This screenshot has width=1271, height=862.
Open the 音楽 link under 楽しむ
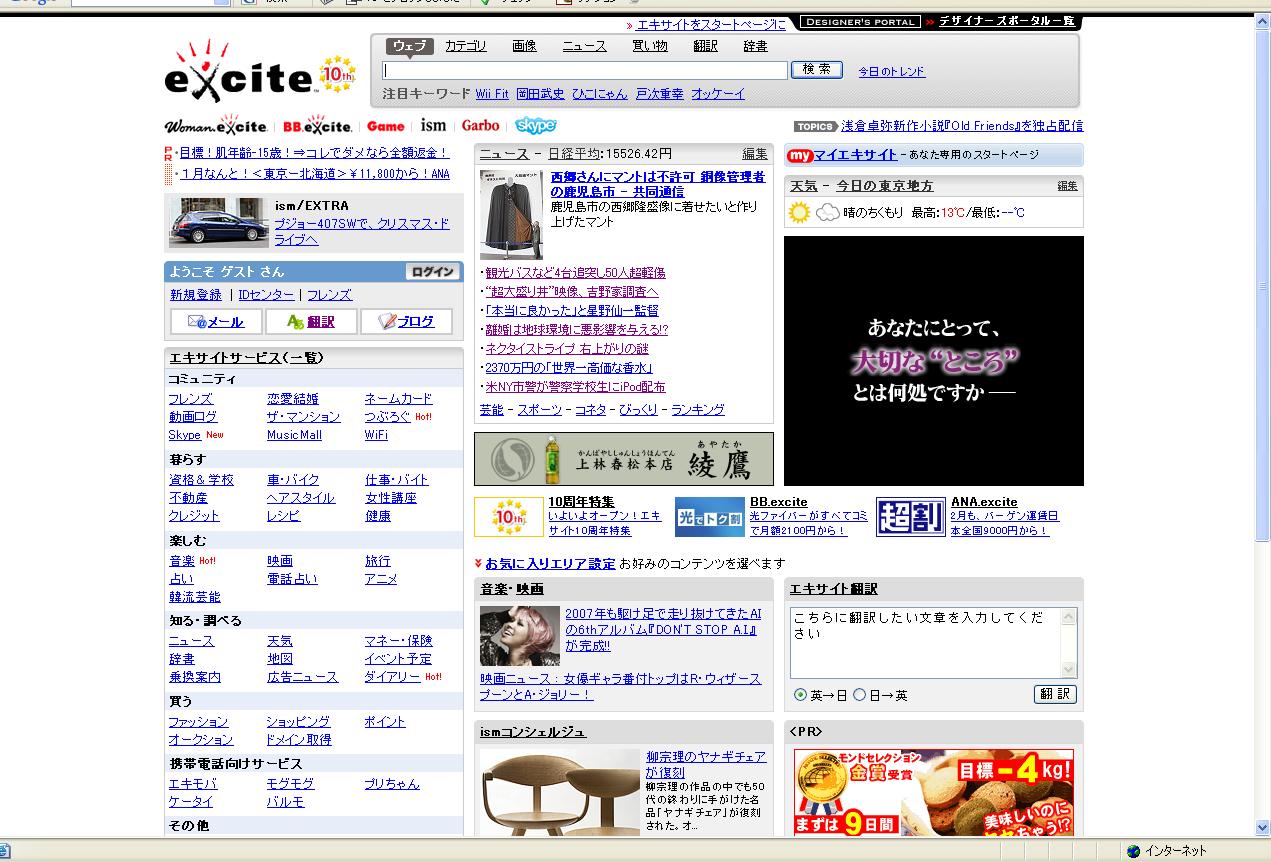(x=182, y=561)
